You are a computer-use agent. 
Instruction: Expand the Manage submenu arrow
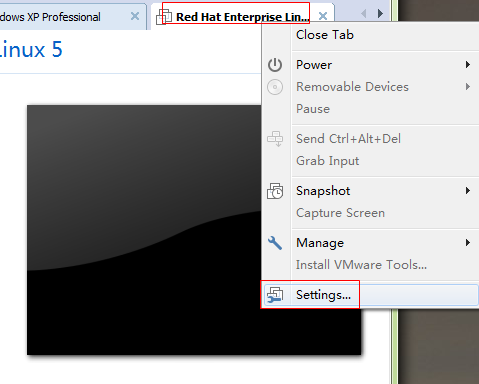(x=468, y=243)
